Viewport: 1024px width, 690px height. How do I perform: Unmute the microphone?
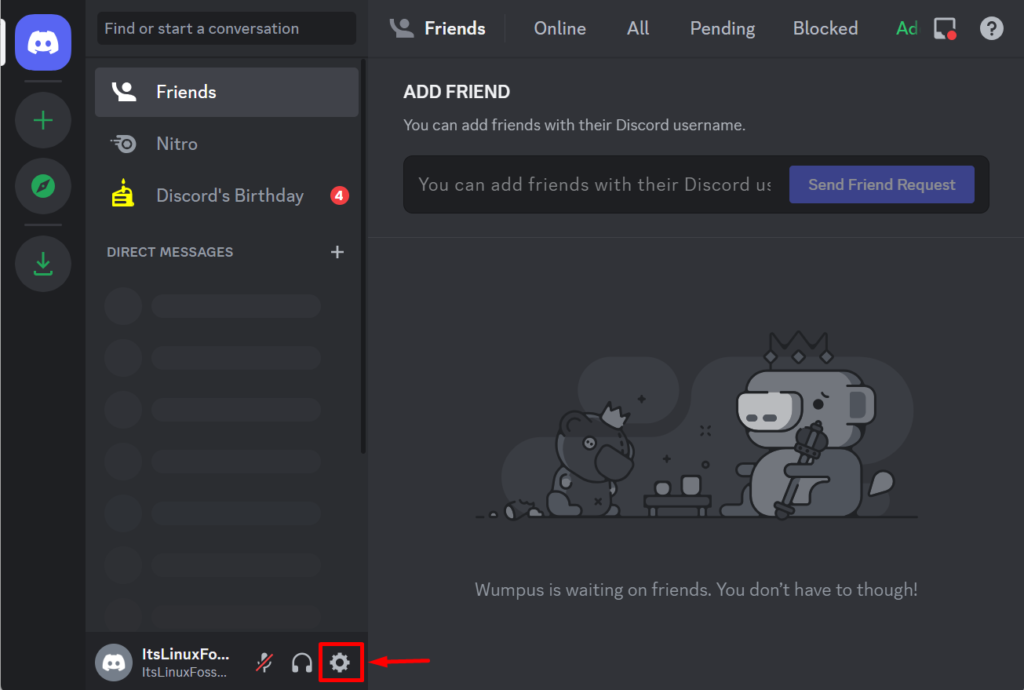point(264,663)
